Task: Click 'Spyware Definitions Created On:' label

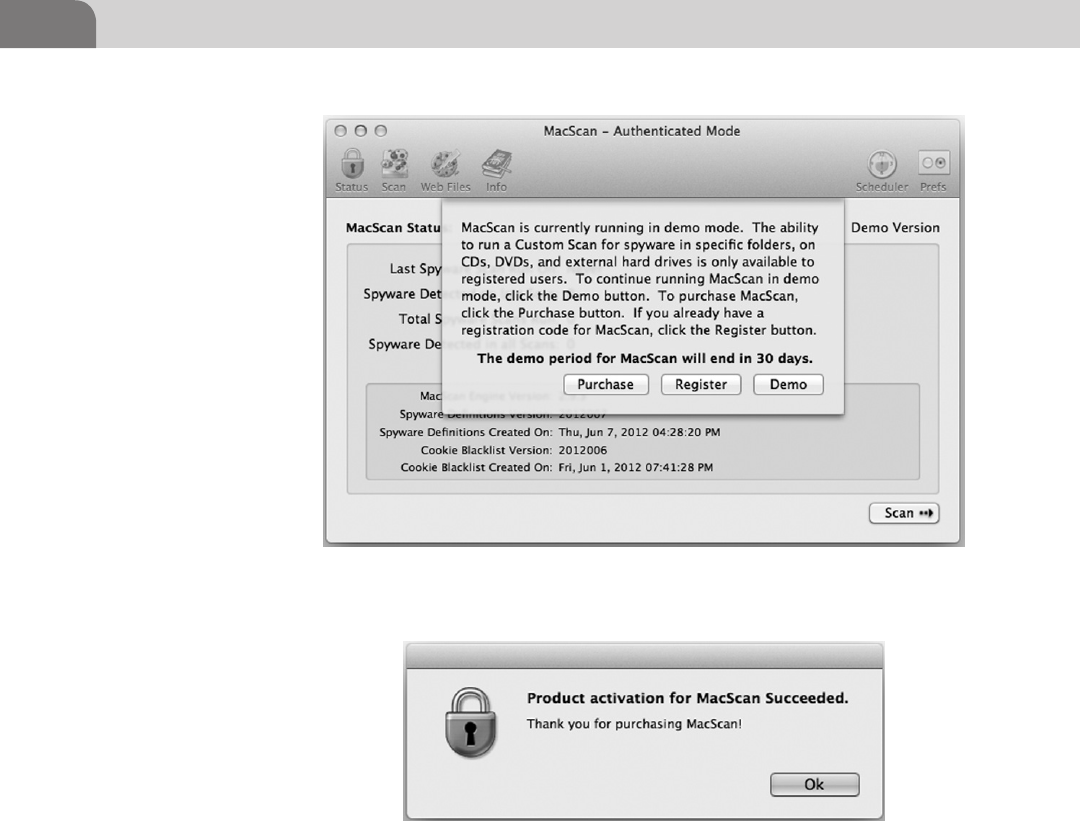Action: (466, 433)
